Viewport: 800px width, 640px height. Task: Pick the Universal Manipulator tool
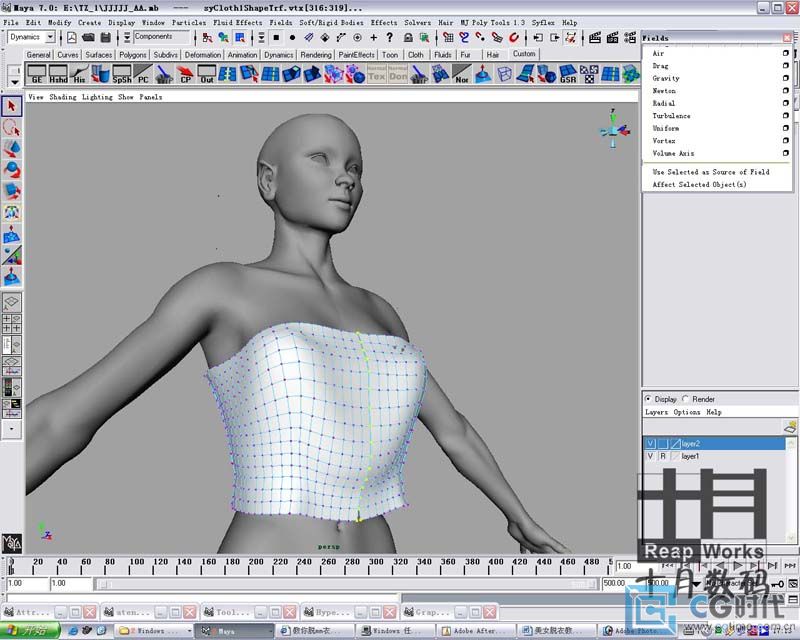click(x=12, y=213)
